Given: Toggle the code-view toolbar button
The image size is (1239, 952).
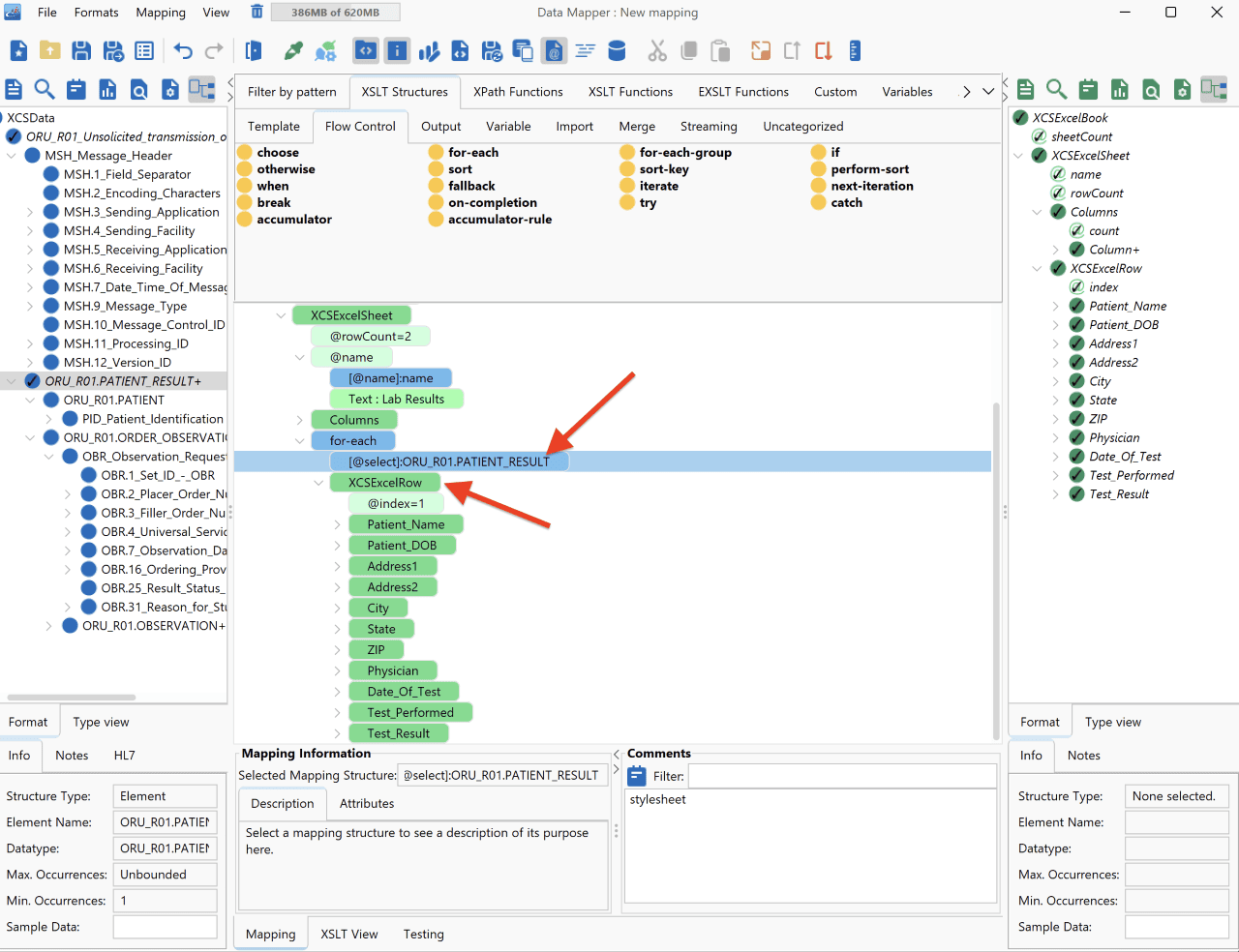Looking at the screenshot, I should (366, 51).
